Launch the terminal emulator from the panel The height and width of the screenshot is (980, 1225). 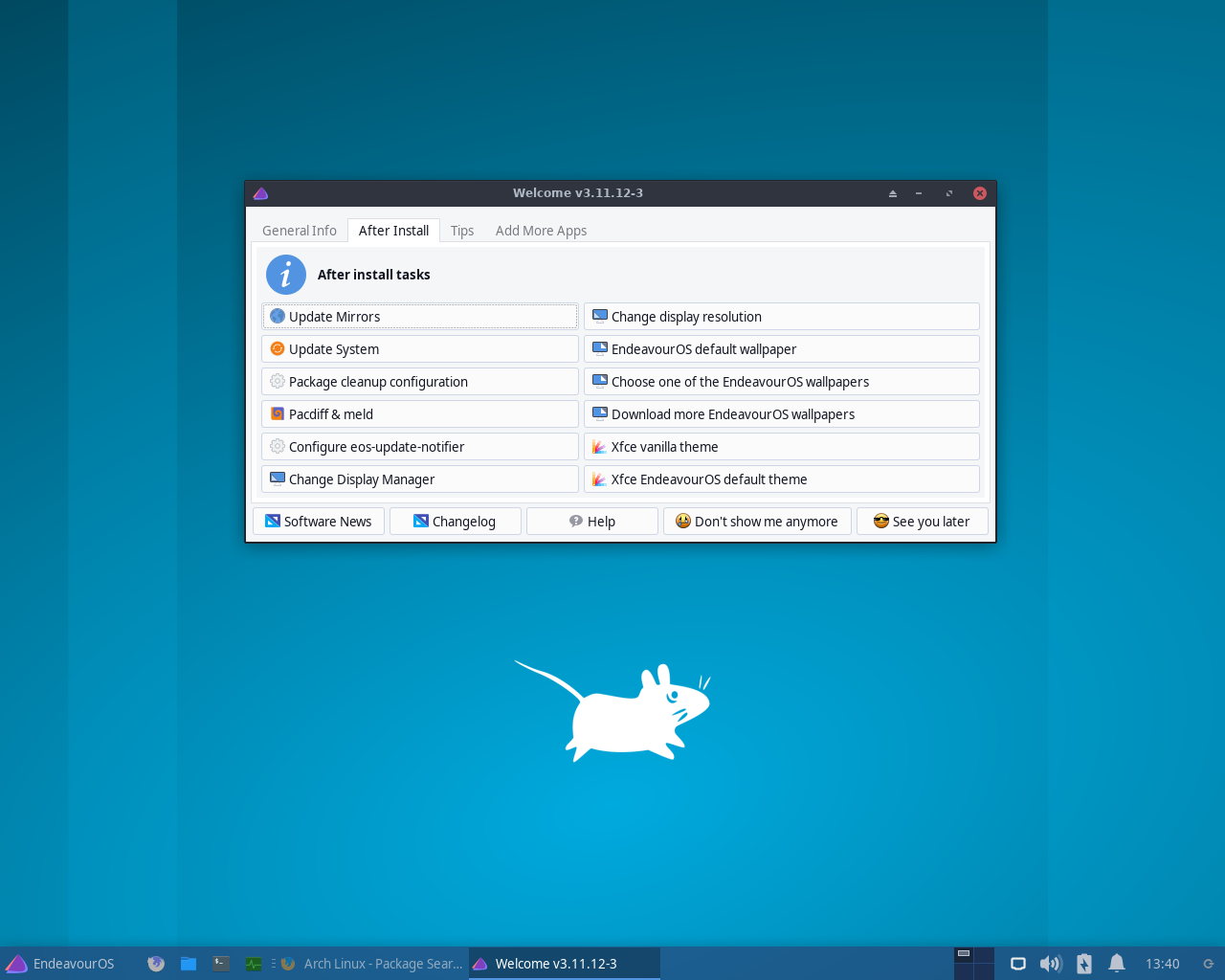click(x=221, y=964)
